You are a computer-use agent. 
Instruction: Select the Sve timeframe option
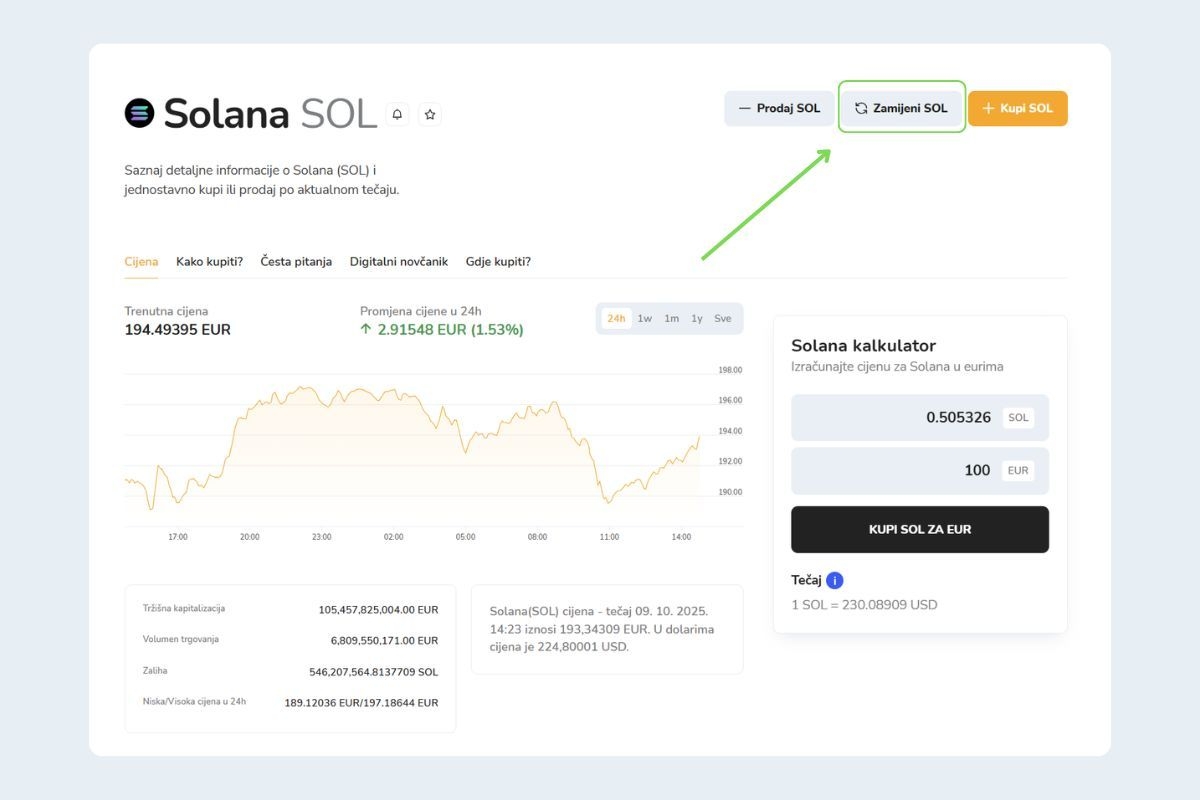pos(722,318)
